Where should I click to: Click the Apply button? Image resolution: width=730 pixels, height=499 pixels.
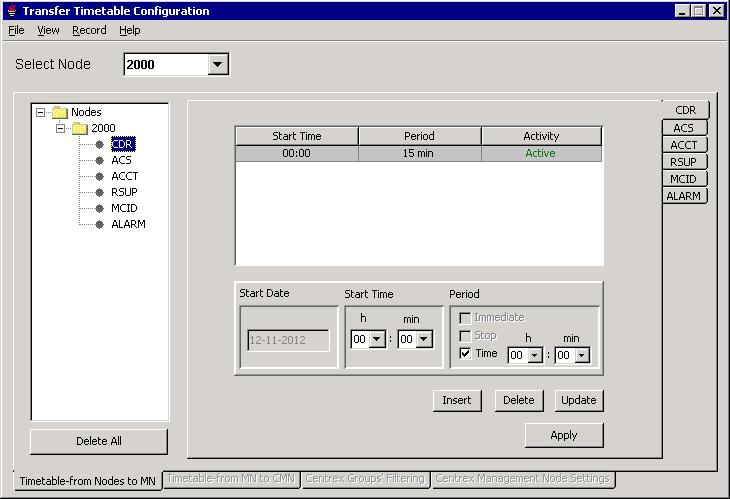(564, 435)
